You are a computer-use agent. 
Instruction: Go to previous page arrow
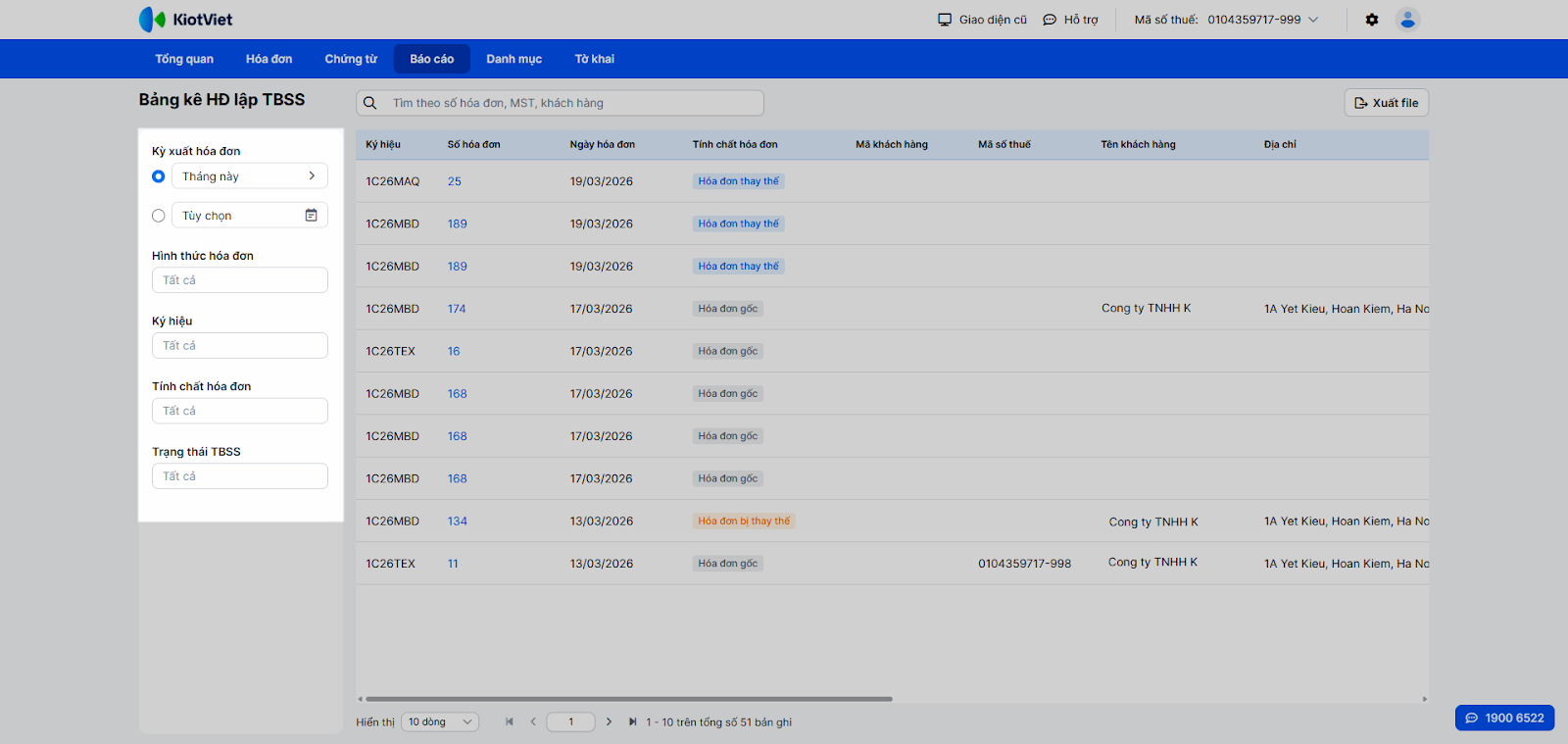pos(533,722)
